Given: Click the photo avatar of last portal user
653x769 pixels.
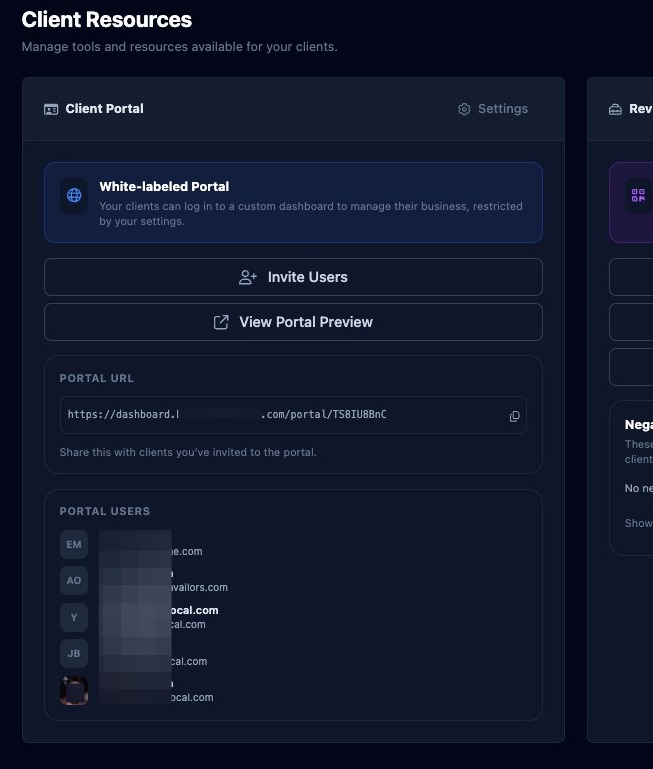Looking at the screenshot, I should [x=74, y=691].
